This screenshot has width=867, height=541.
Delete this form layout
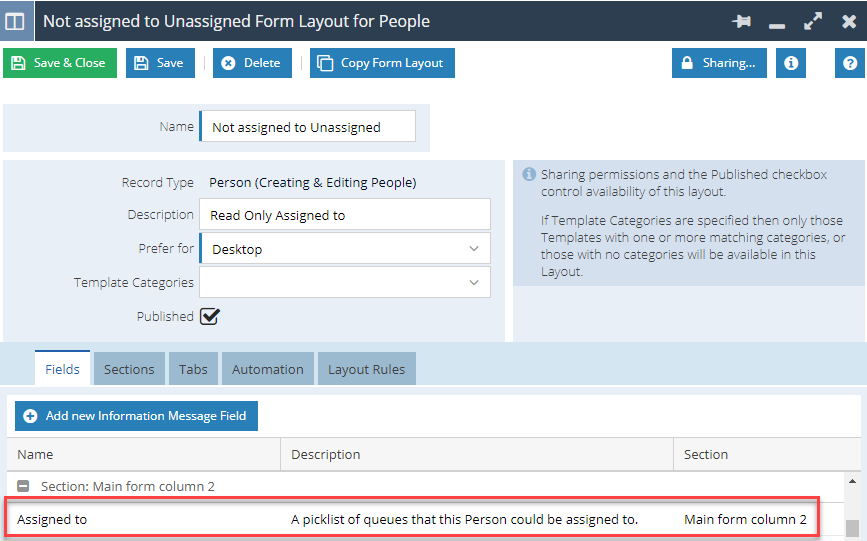[x=252, y=63]
